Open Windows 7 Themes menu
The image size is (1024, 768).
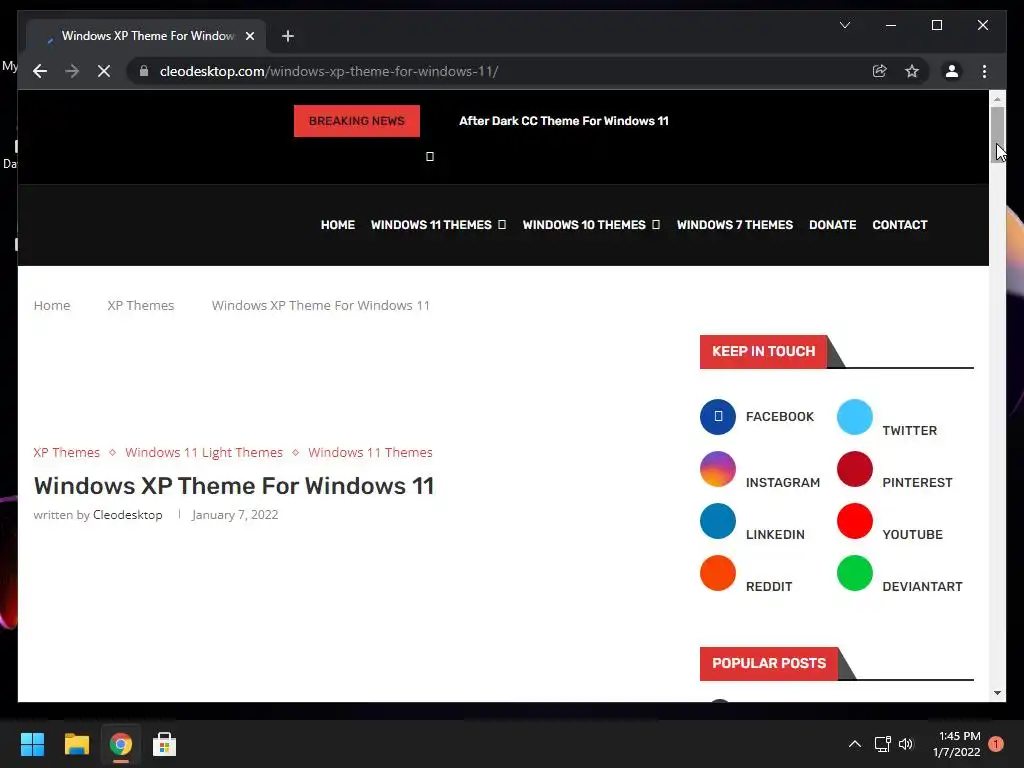point(735,225)
